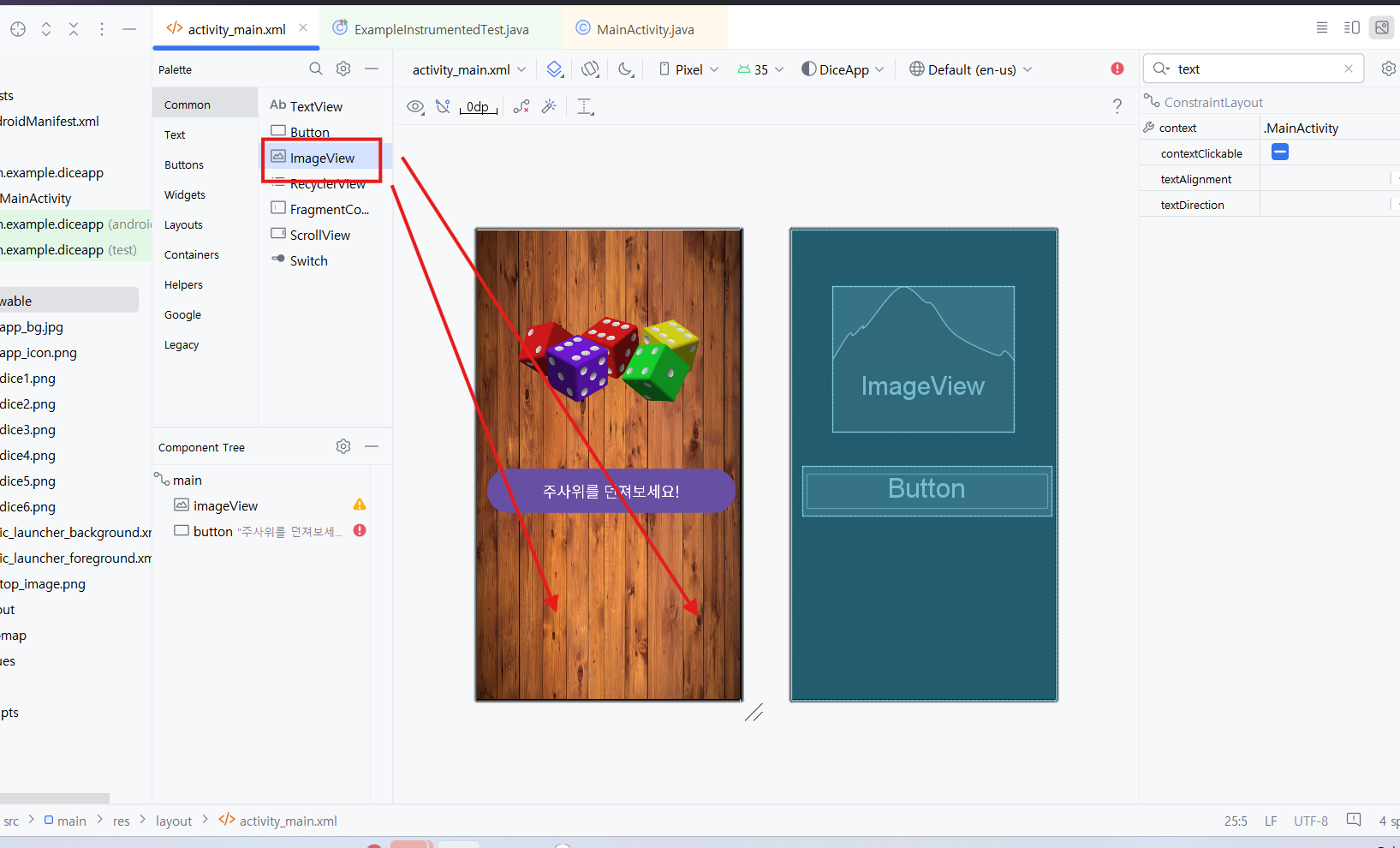Screen dimensions: 1400x848
Task: Switch editor to Code view mode
Action: 1322,27
